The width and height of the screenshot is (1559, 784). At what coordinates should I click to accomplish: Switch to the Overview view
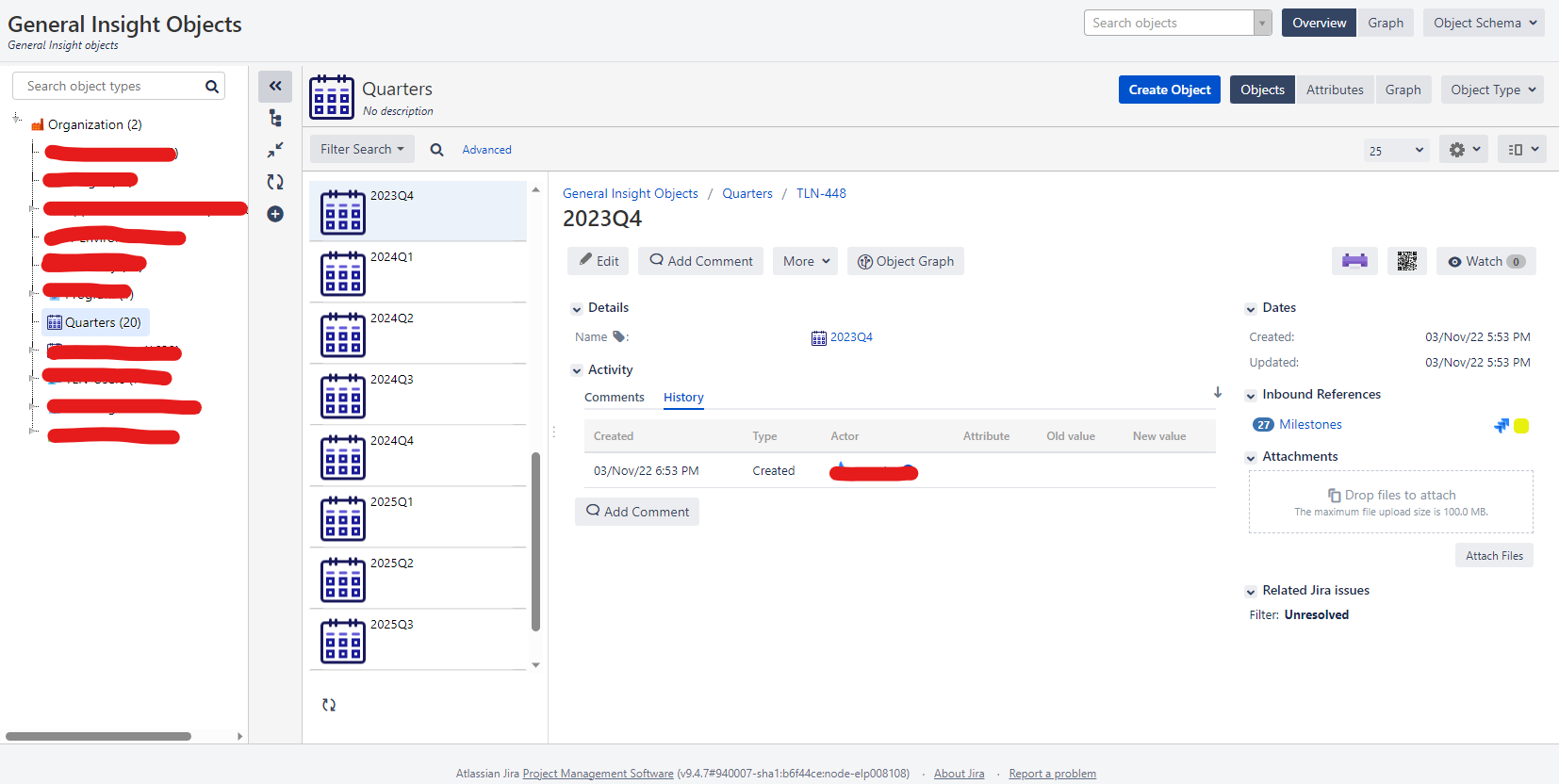[1320, 23]
